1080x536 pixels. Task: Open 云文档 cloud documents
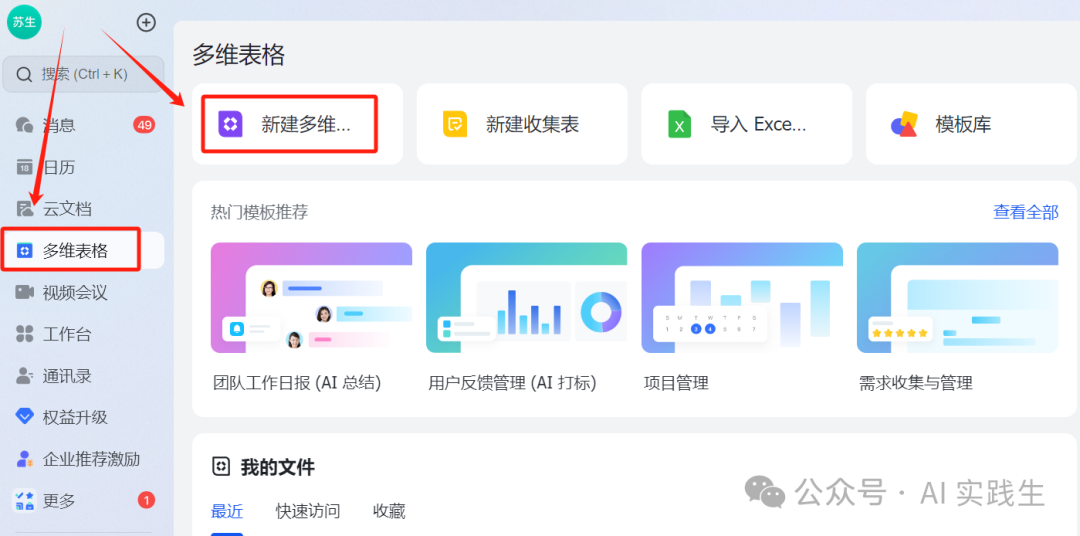tap(66, 209)
